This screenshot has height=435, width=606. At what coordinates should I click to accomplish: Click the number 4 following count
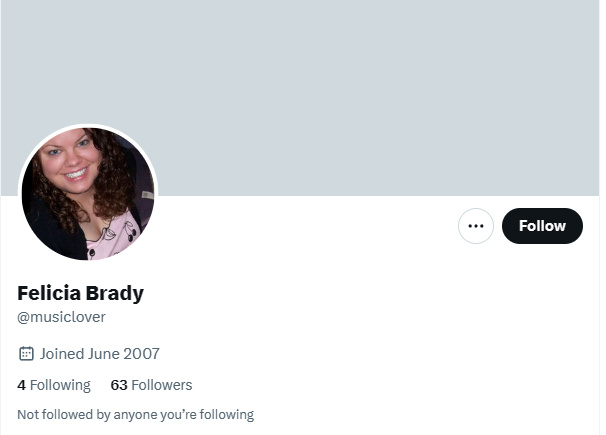(21, 385)
